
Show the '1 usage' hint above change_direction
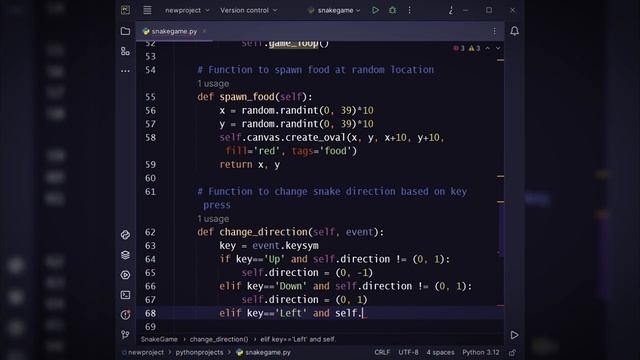(213, 219)
